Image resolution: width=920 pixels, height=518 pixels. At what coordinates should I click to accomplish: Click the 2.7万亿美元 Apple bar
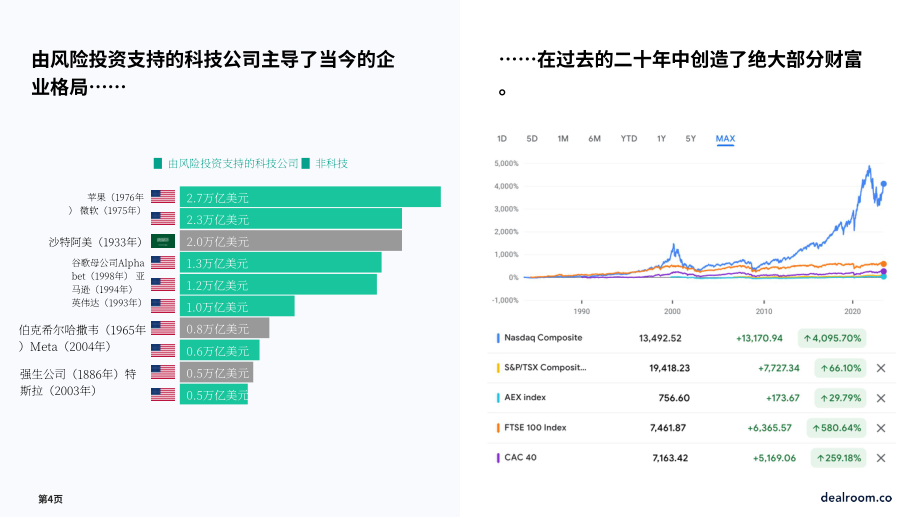tap(310, 197)
